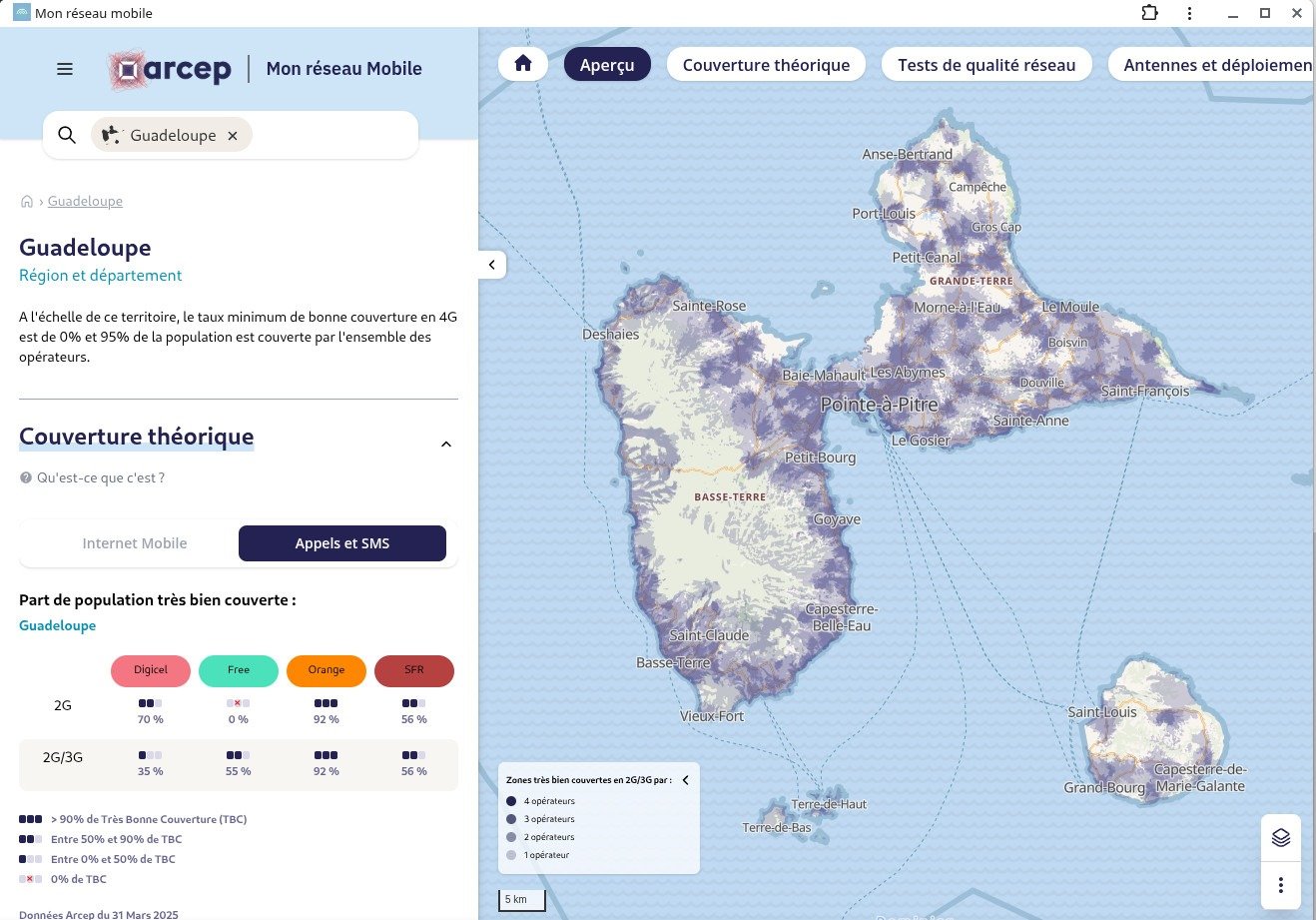Click the Guadeloupe teal subtitle under Part de population
Screen dimensions: 1316x920
point(58,625)
